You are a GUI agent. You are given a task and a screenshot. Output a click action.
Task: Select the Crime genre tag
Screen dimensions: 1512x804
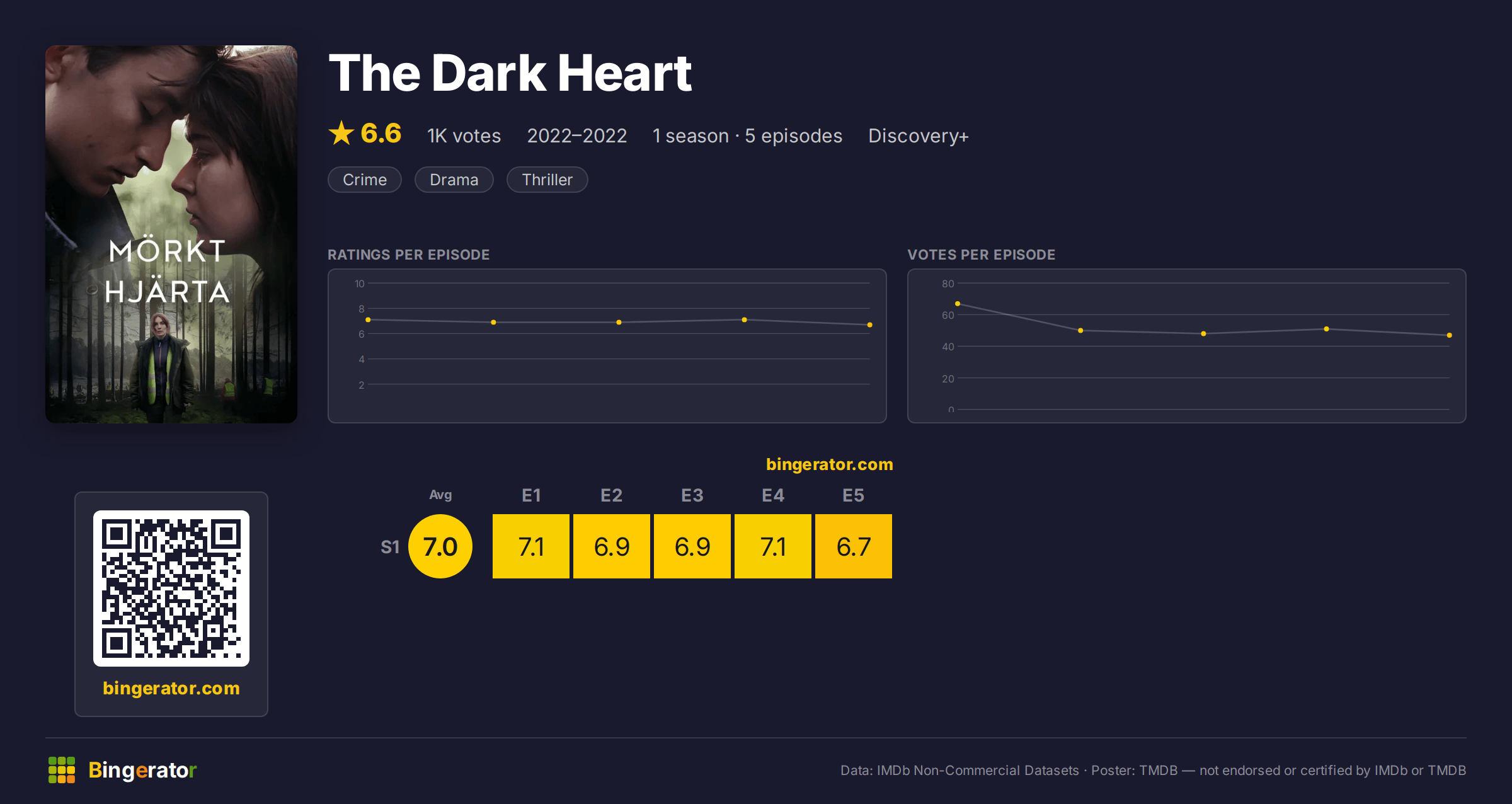point(365,180)
